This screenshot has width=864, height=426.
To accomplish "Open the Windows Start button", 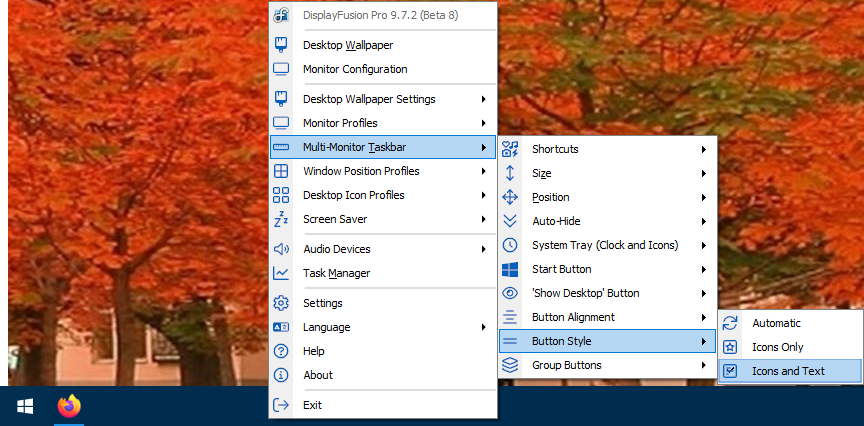I will point(25,406).
